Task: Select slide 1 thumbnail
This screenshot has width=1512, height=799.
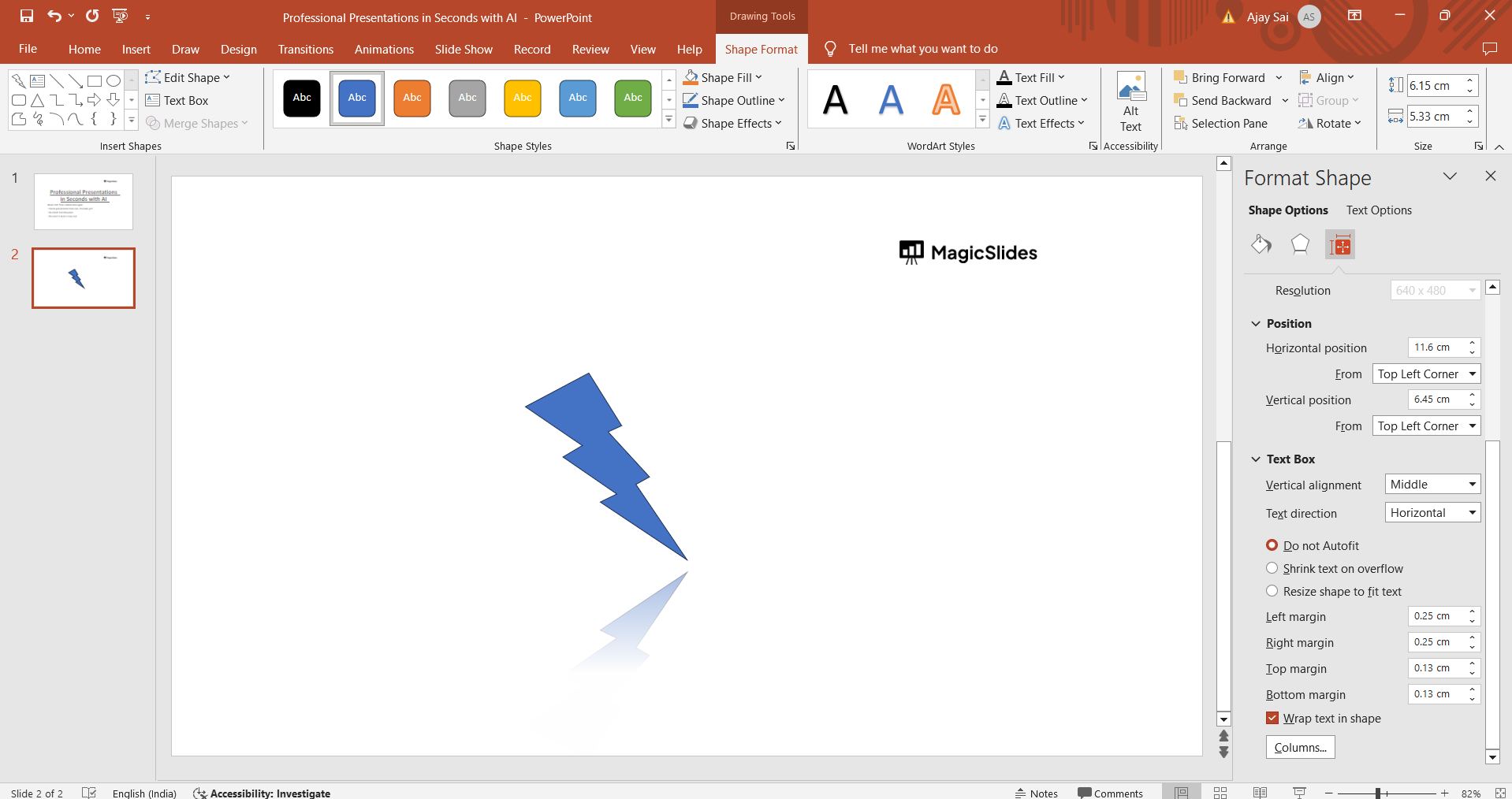Action: tap(84, 202)
